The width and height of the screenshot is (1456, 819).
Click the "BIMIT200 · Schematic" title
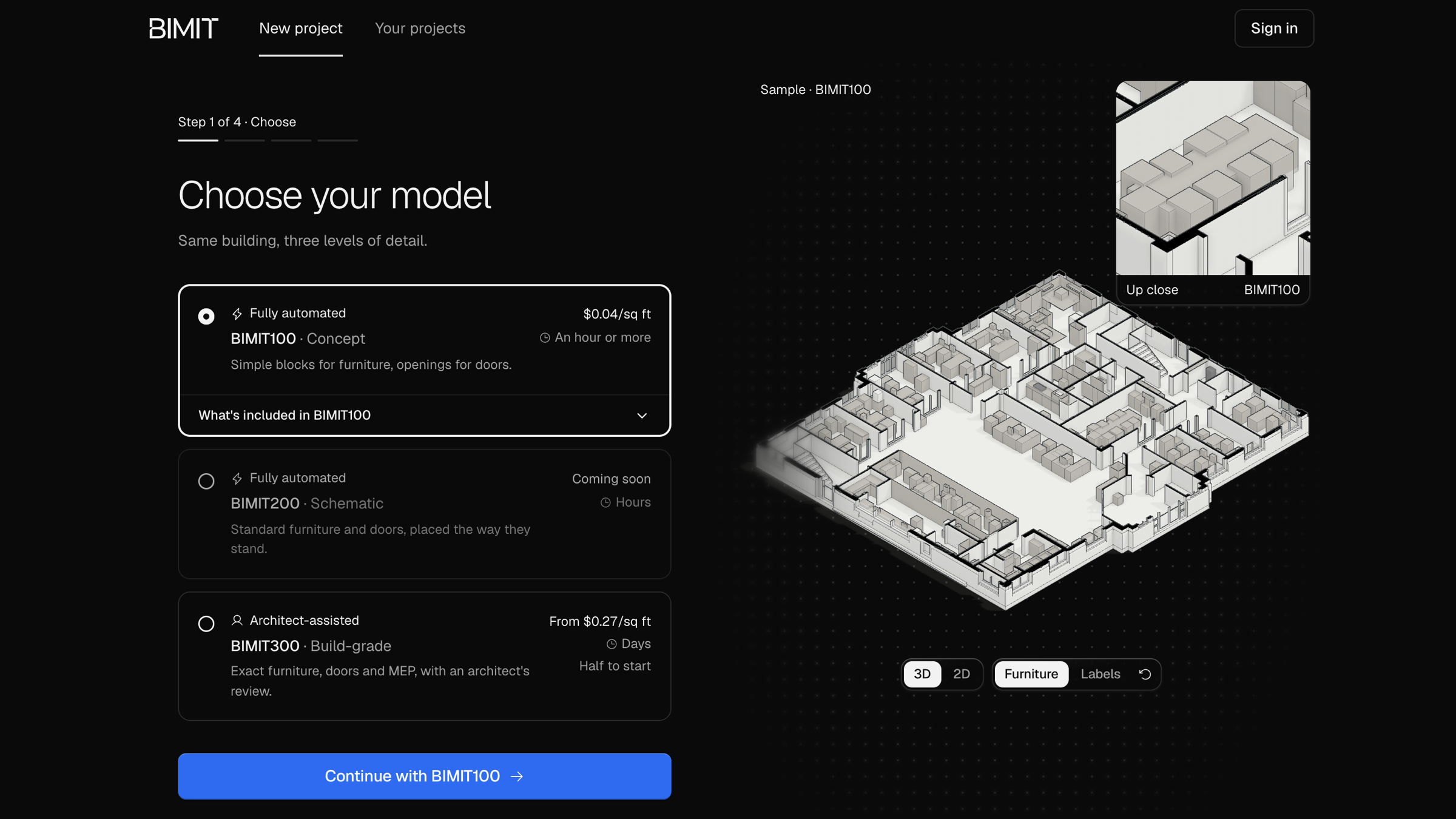(307, 503)
